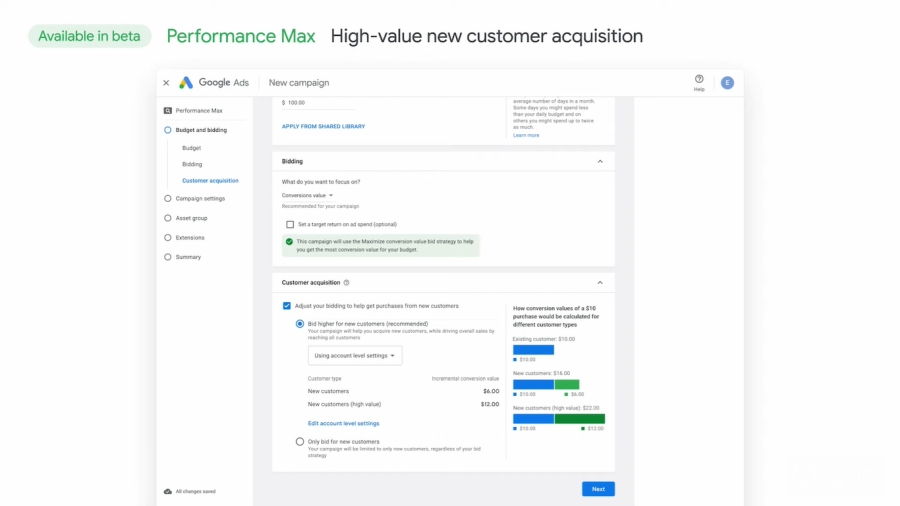Click New customers (high value) dark green bar segment
The height and width of the screenshot is (506, 900).
(x=579, y=419)
